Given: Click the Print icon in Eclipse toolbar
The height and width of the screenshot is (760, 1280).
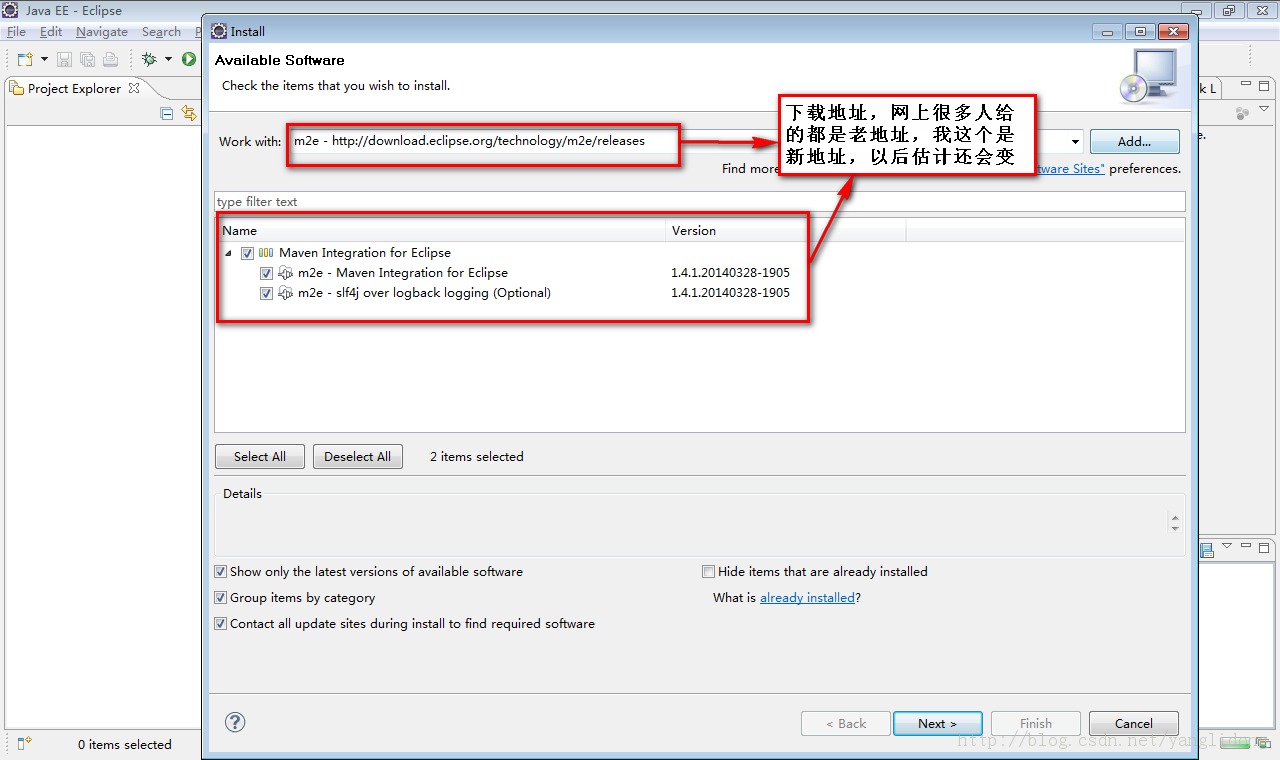Looking at the screenshot, I should point(110,60).
